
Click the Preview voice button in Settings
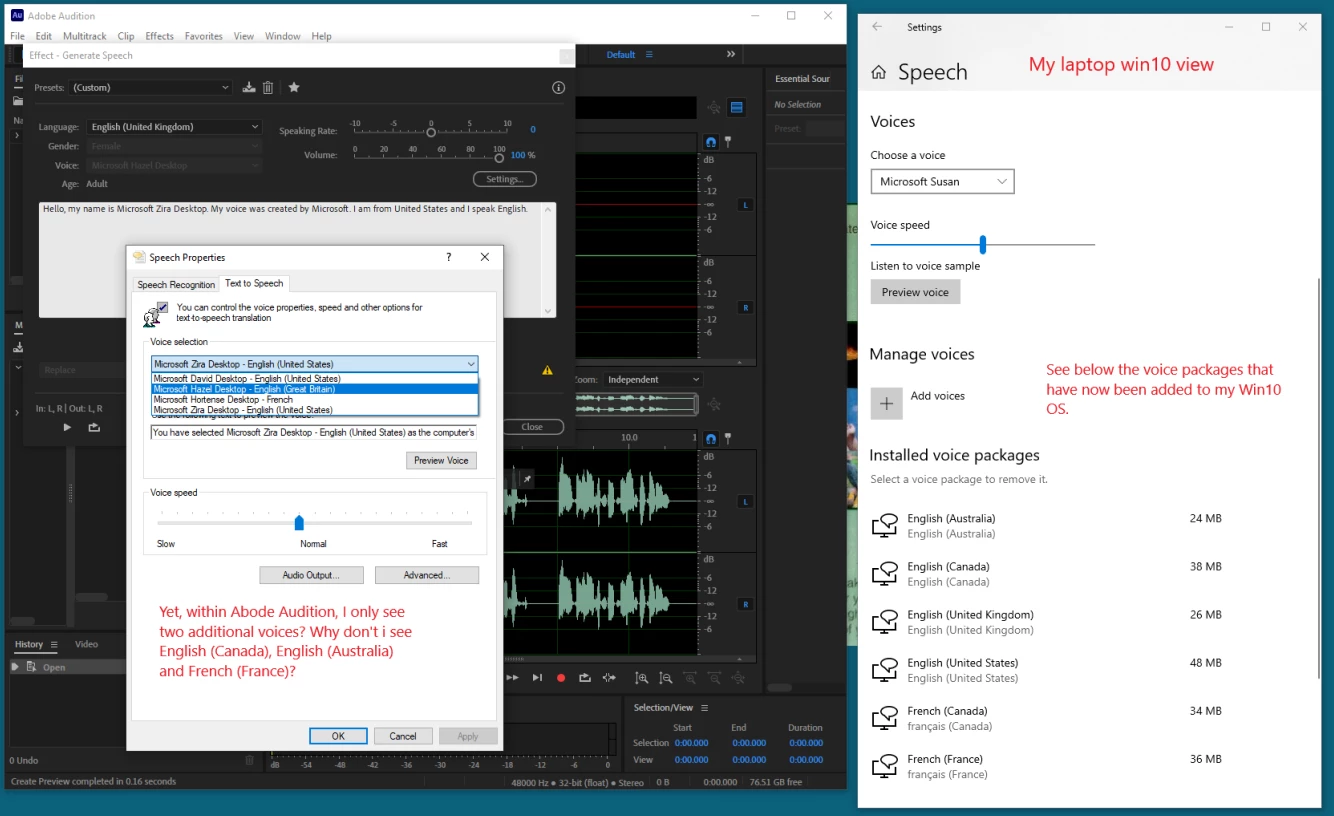(915, 292)
